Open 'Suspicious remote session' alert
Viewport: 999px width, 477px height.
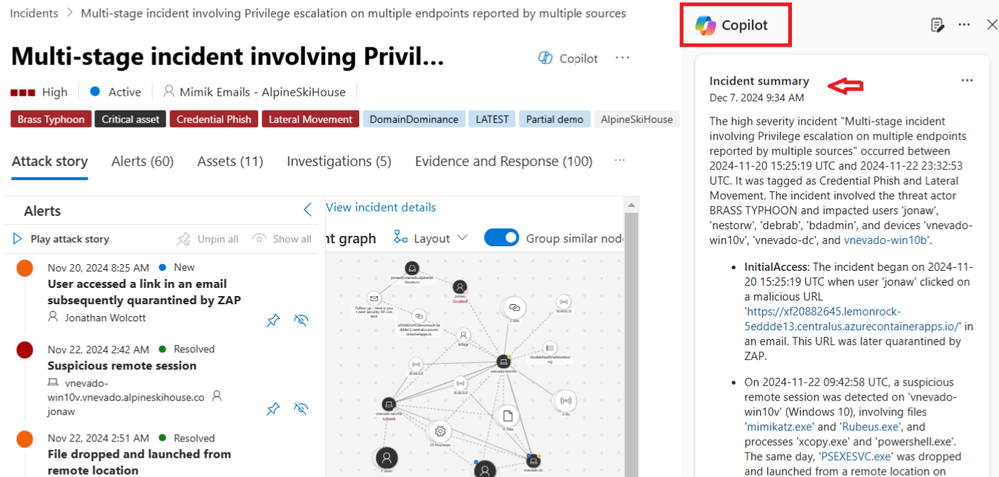122,366
